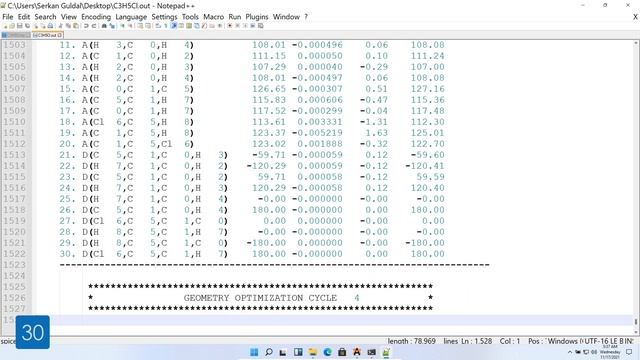The width and height of the screenshot is (640, 360).
Task: Open the Windows Start button
Action: click(x=254, y=352)
